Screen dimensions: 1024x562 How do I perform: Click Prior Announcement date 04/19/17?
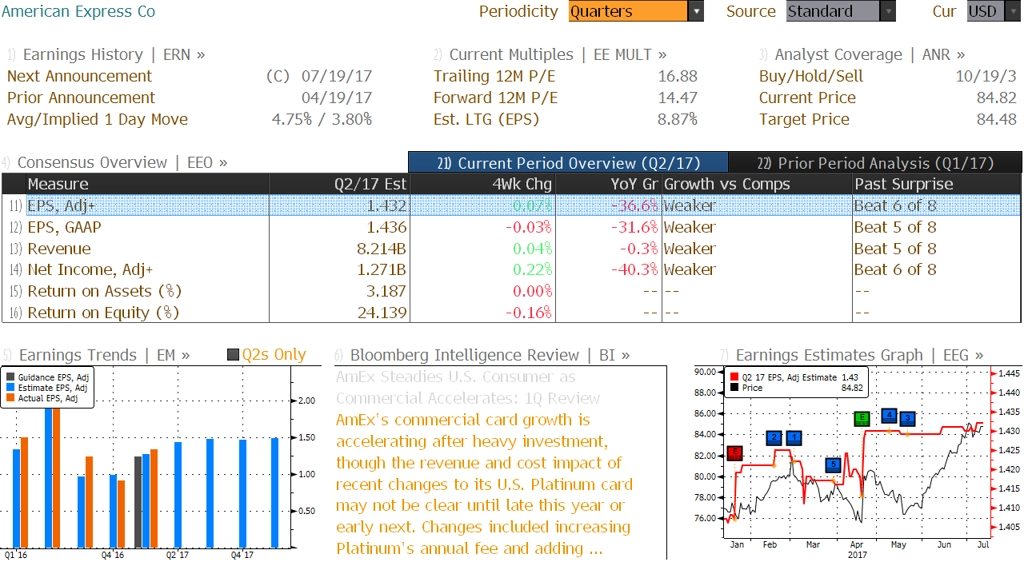pos(336,98)
